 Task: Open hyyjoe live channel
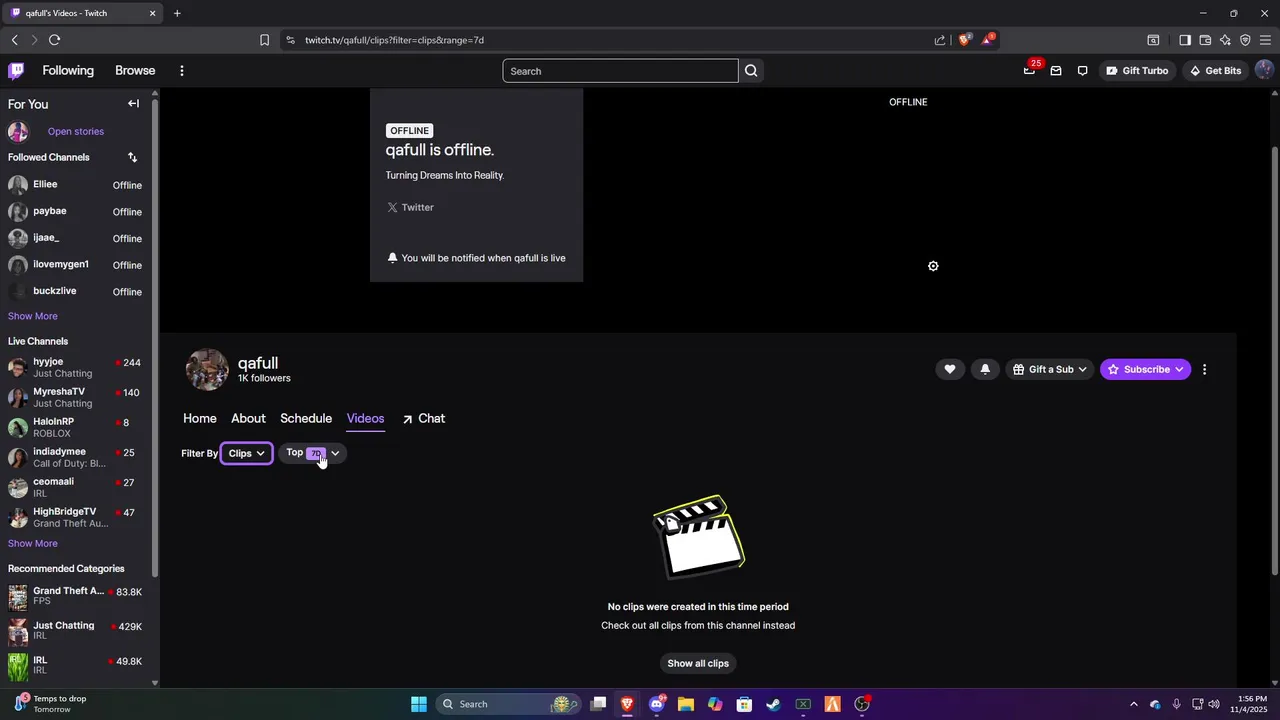[76, 367]
